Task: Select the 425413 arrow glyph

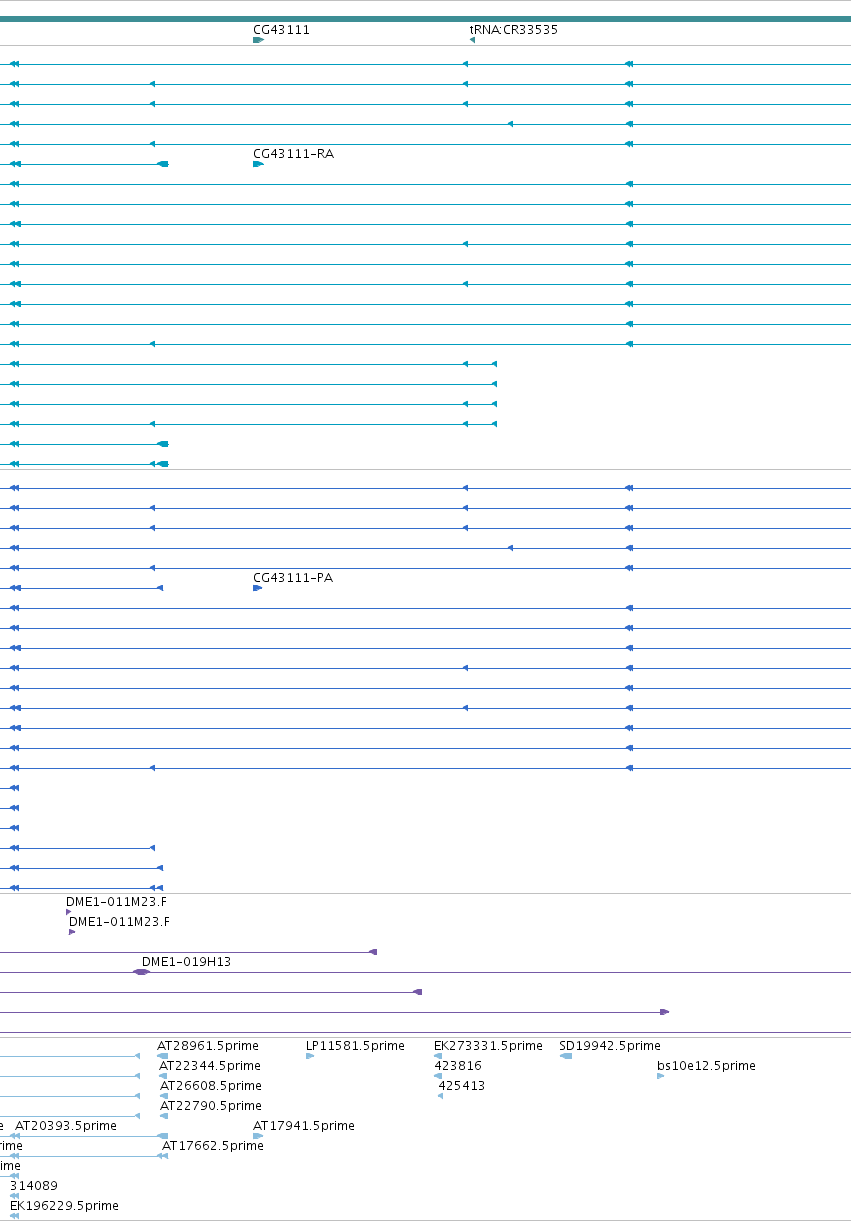Action: coord(440,1096)
